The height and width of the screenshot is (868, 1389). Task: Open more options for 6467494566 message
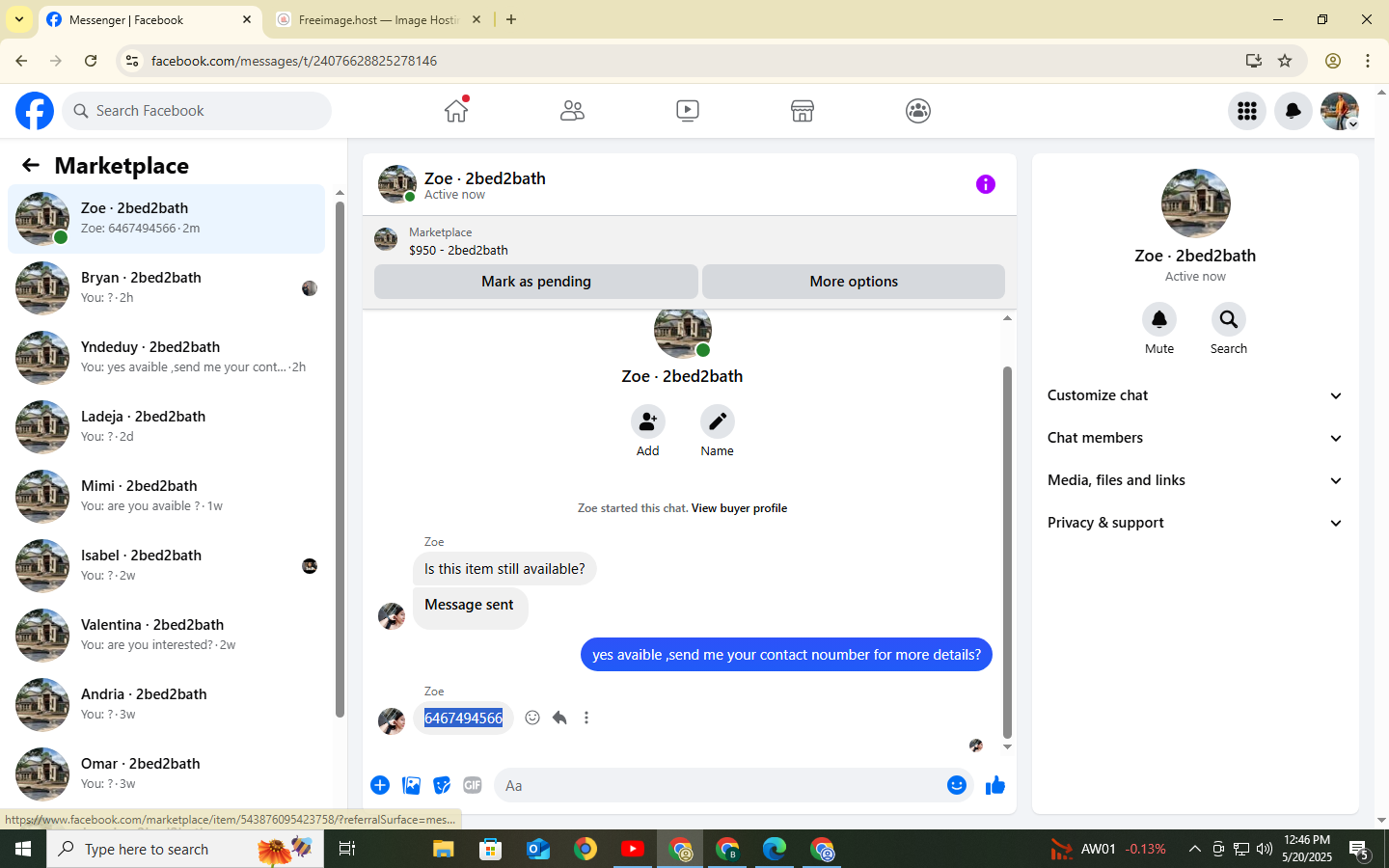[x=586, y=718]
